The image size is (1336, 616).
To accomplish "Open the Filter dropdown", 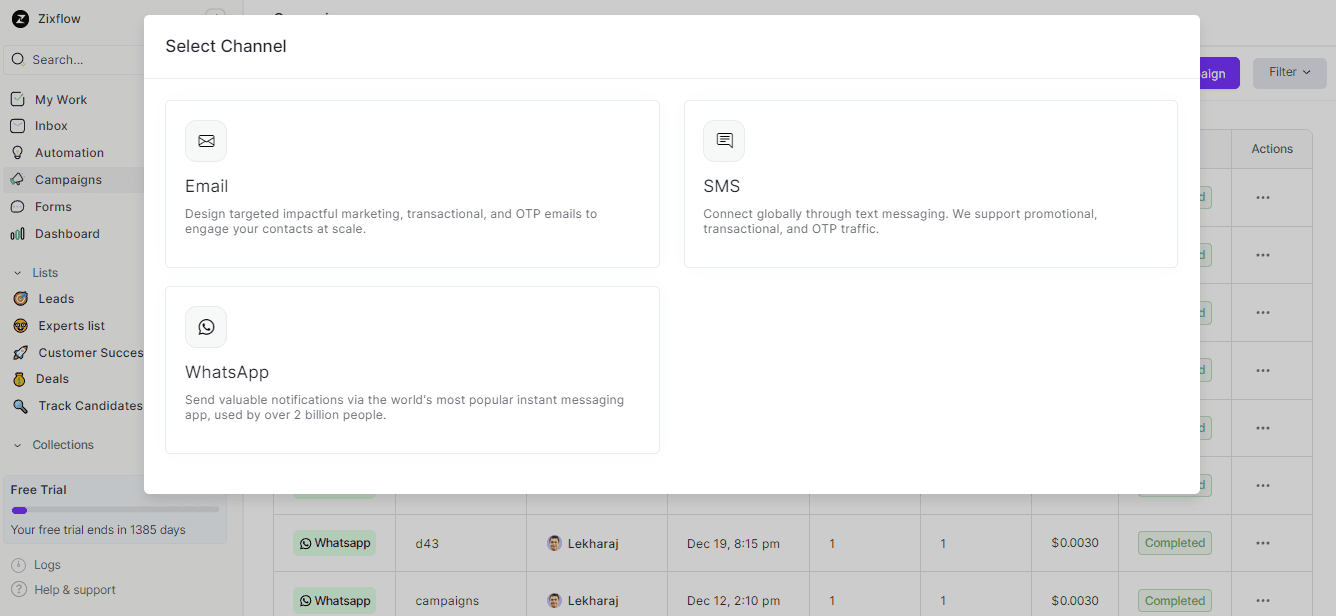I will point(1289,72).
